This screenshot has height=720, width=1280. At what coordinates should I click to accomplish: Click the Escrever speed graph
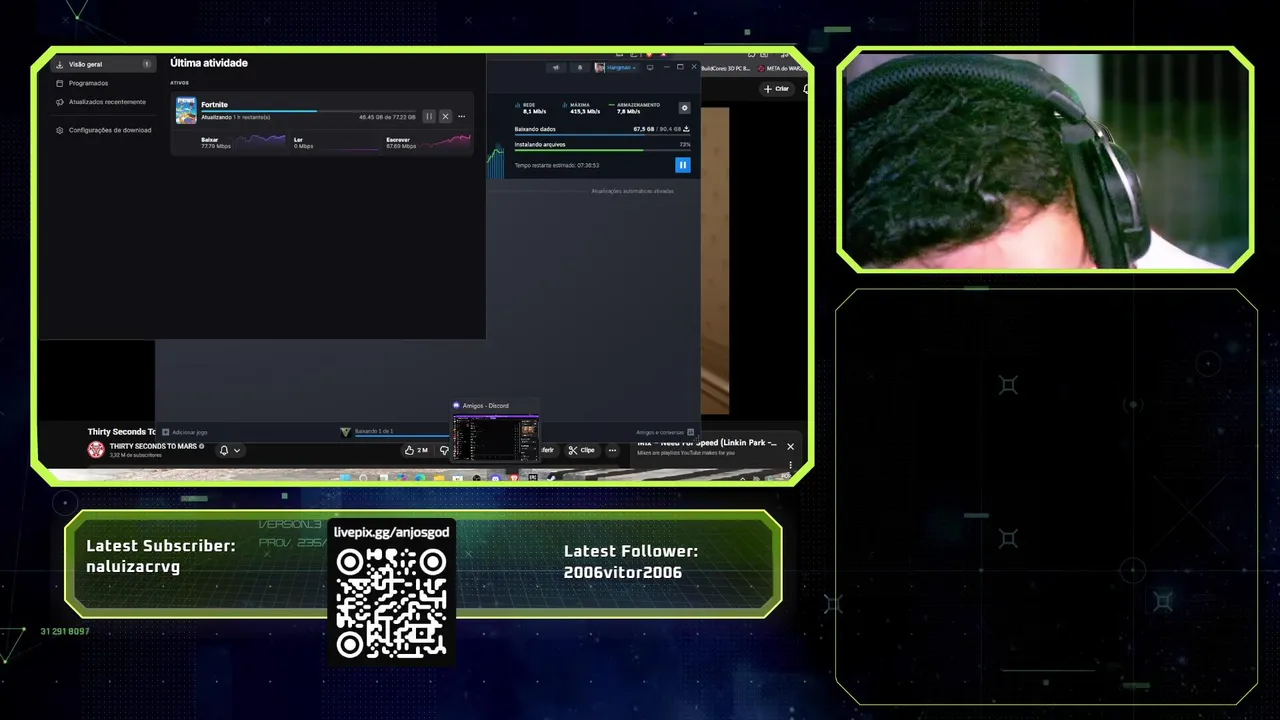pyautogui.click(x=445, y=141)
